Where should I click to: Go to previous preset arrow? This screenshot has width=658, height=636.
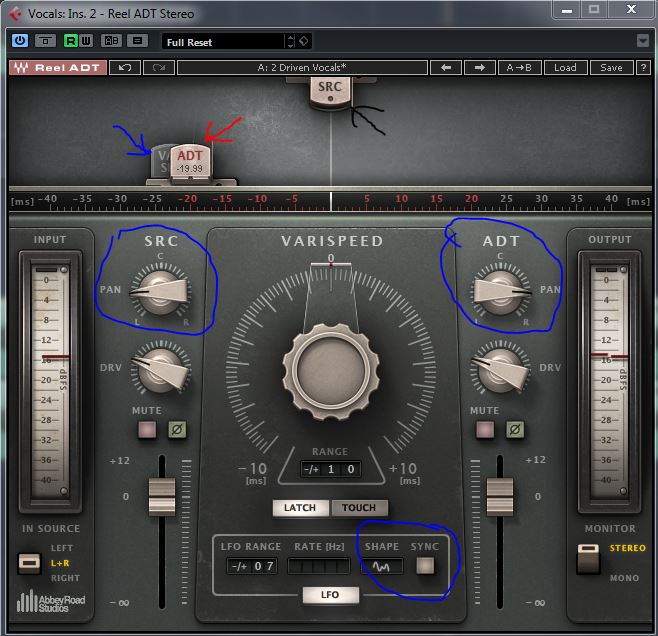(x=446, y=68)
